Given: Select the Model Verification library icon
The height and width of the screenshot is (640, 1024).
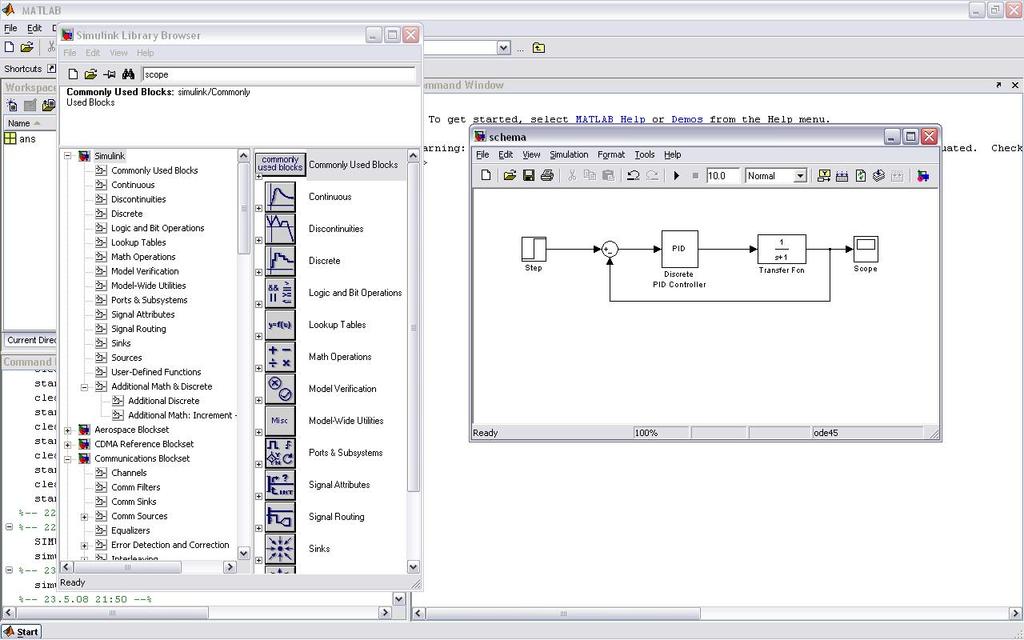Looking at the screenshot, I should point(280,389).
